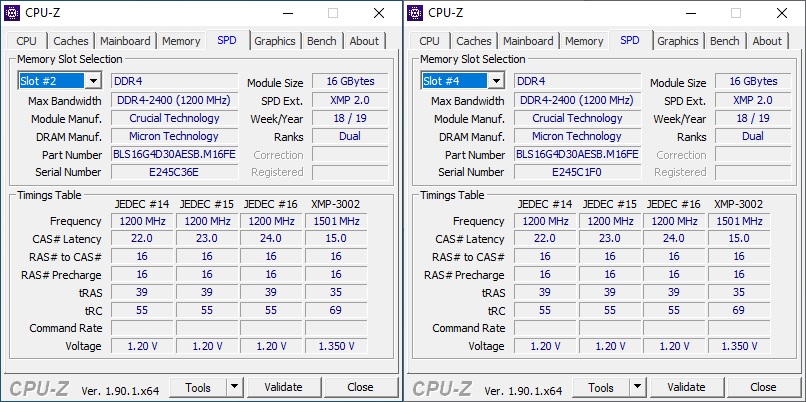Click the DDR4 memory type field in right window

coord(578,81)
